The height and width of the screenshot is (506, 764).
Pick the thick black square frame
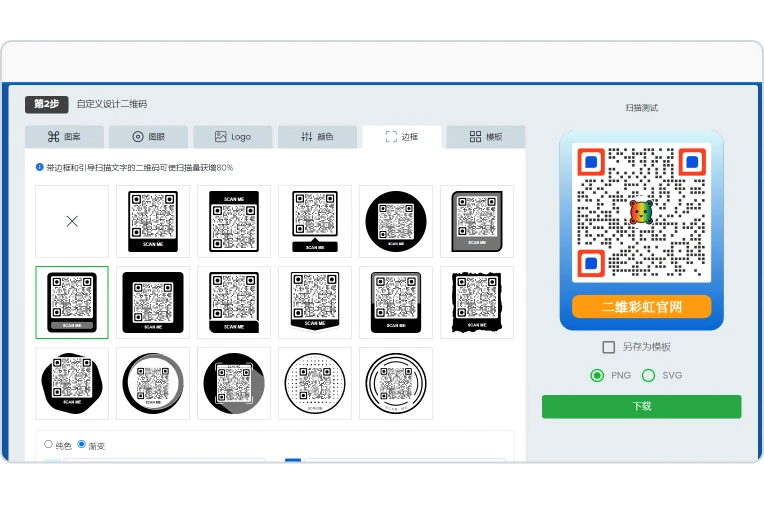(153, 302)
